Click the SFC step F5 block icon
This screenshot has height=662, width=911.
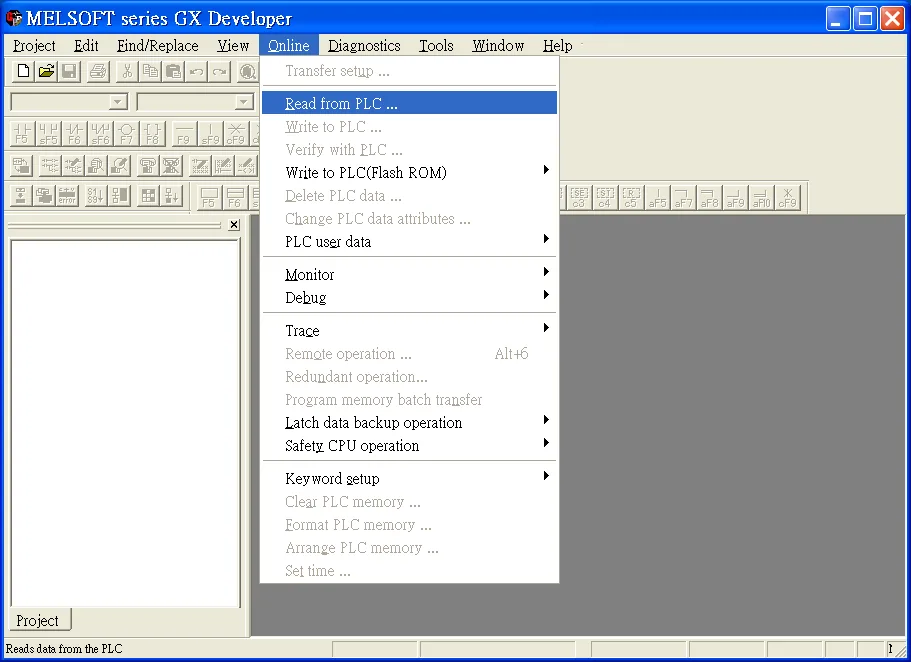(x=209, y=198)
